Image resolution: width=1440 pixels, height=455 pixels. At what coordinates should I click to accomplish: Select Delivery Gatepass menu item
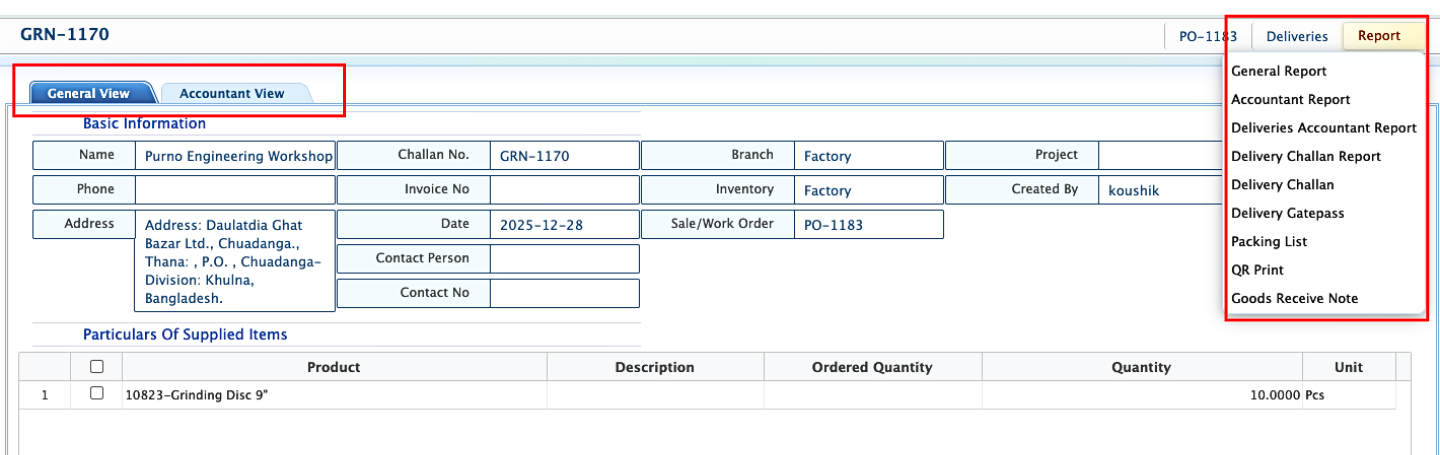coord(1287,213)
